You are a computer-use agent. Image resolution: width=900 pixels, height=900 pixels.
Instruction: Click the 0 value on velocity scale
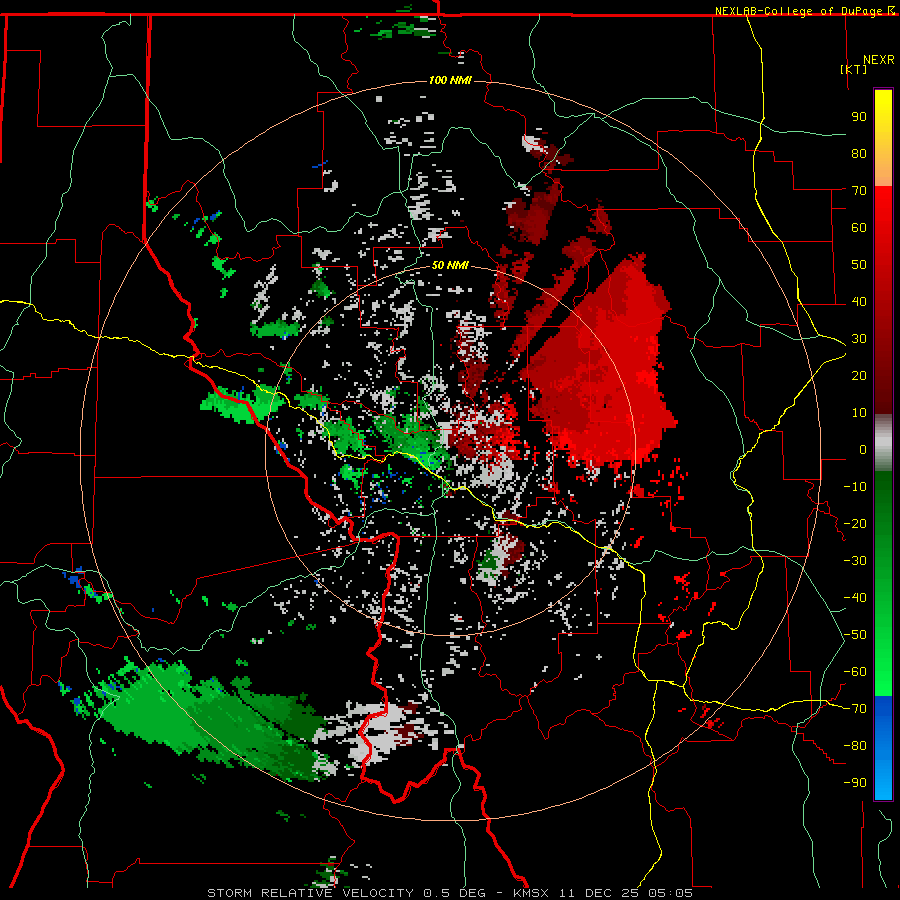[x=863, y=449]
